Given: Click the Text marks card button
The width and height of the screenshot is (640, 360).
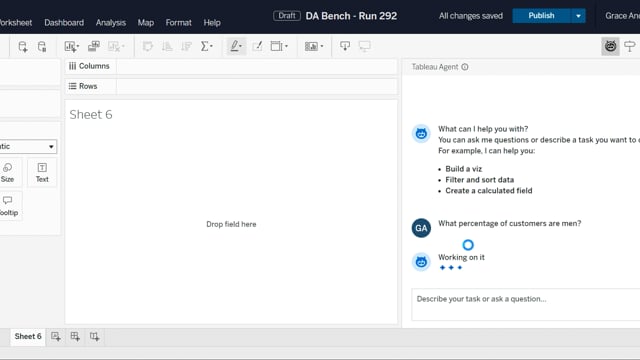Looking at the screenshot, I should click(x=42, y=173).
